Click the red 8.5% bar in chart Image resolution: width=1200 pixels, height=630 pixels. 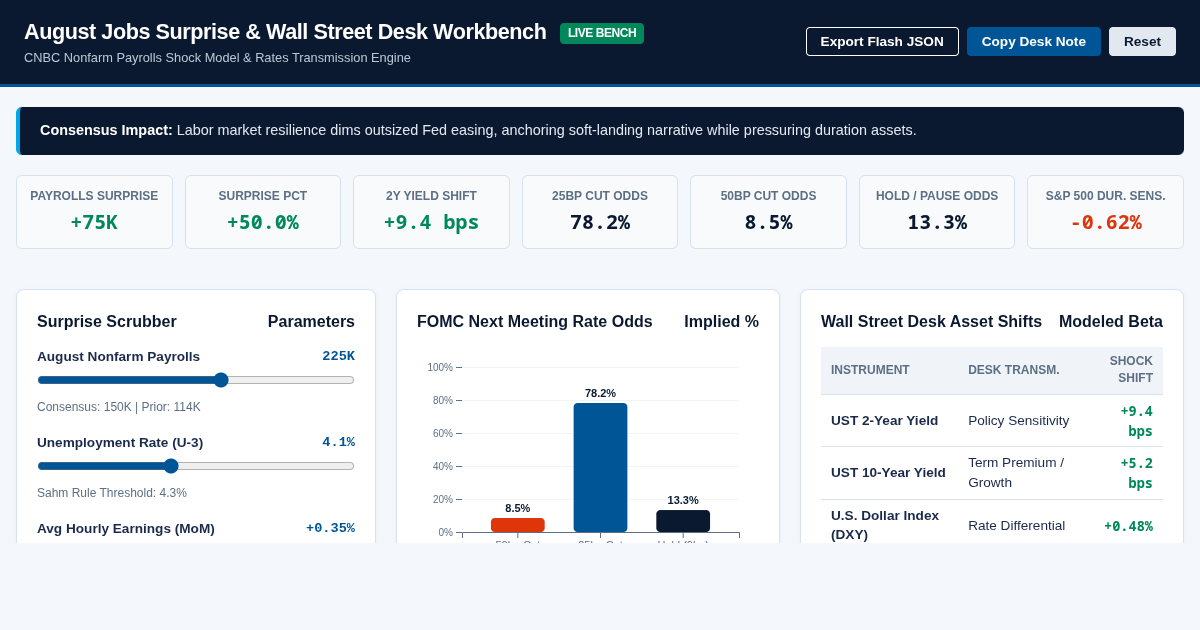(x=518, y=525)
